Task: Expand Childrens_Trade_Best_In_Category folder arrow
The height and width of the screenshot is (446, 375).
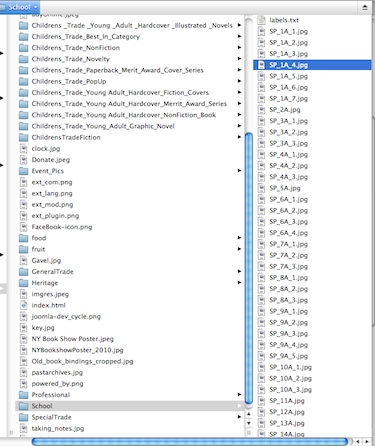Action: pos(239,36)
